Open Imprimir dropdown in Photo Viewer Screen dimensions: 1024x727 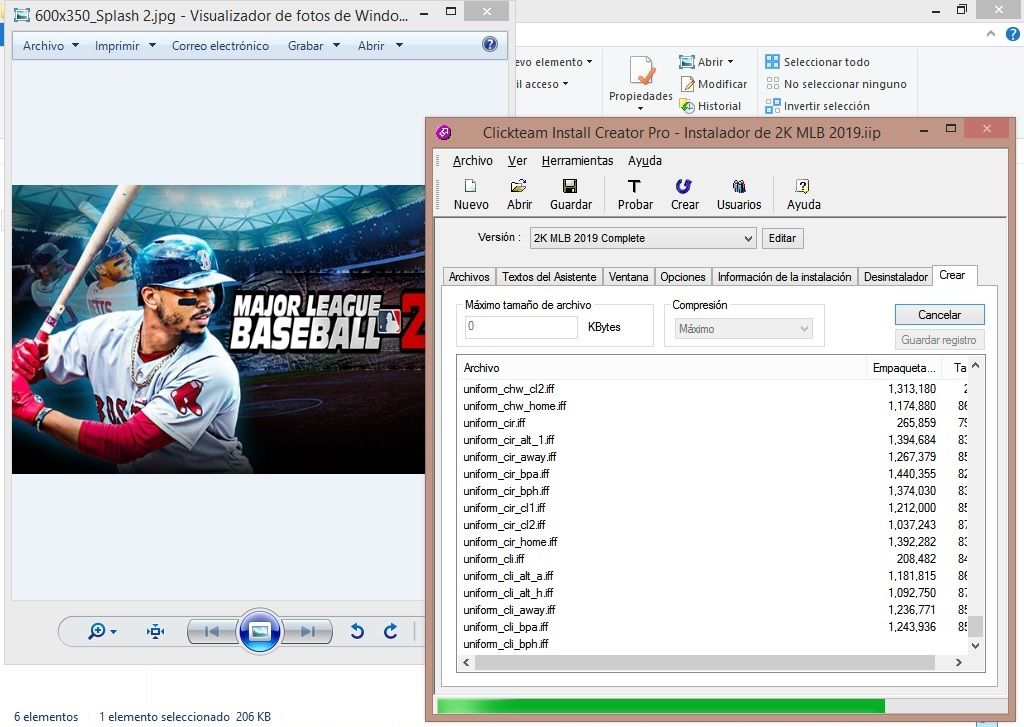[x=125, y=46]
